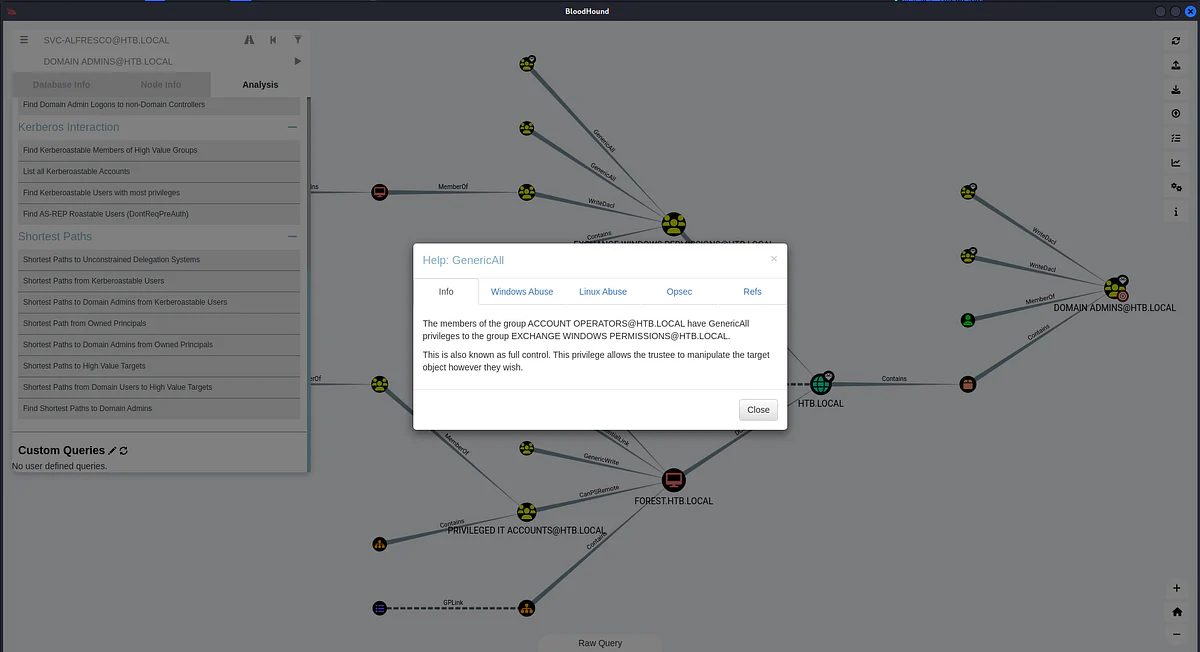This screenshot has height=652, width=1200.
Task: Run Shortest Paths from Kerberoastable Users
Action: click(159, 281)
